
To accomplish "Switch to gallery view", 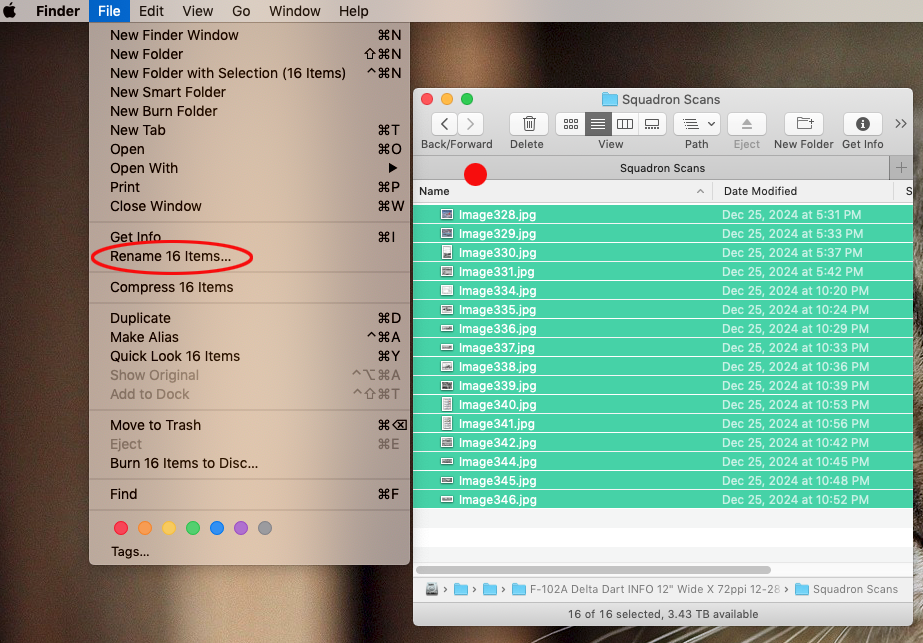I will click(x=652, y=124).
